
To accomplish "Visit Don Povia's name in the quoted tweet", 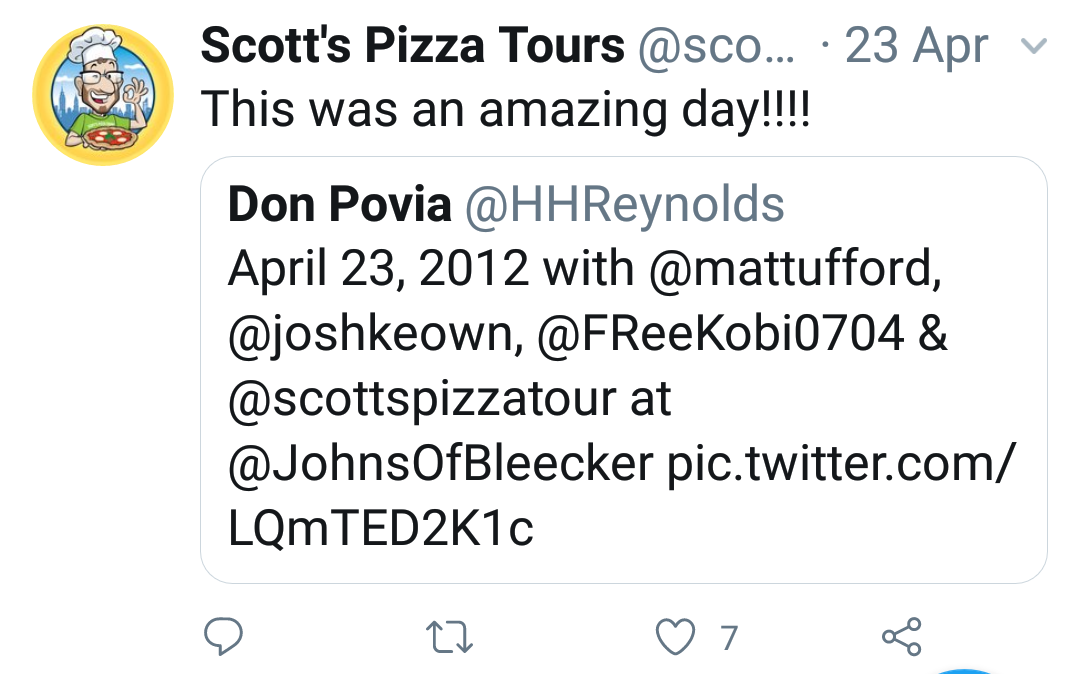I will pos(339,205).
